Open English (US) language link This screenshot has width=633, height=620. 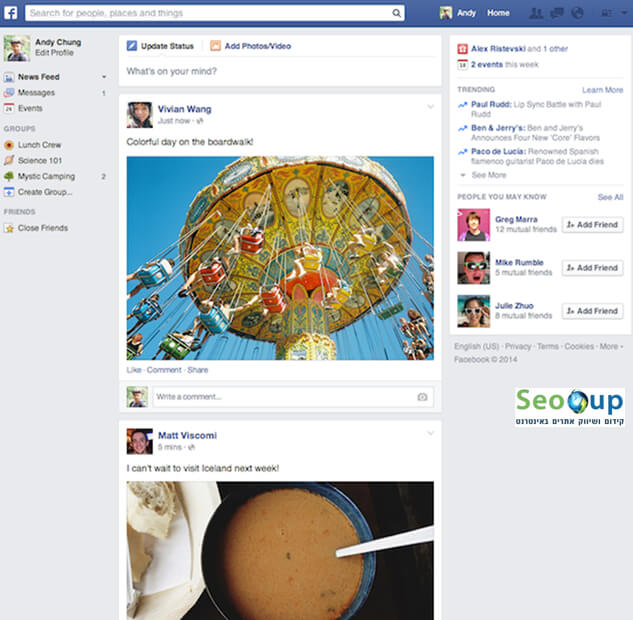point(477,347)
